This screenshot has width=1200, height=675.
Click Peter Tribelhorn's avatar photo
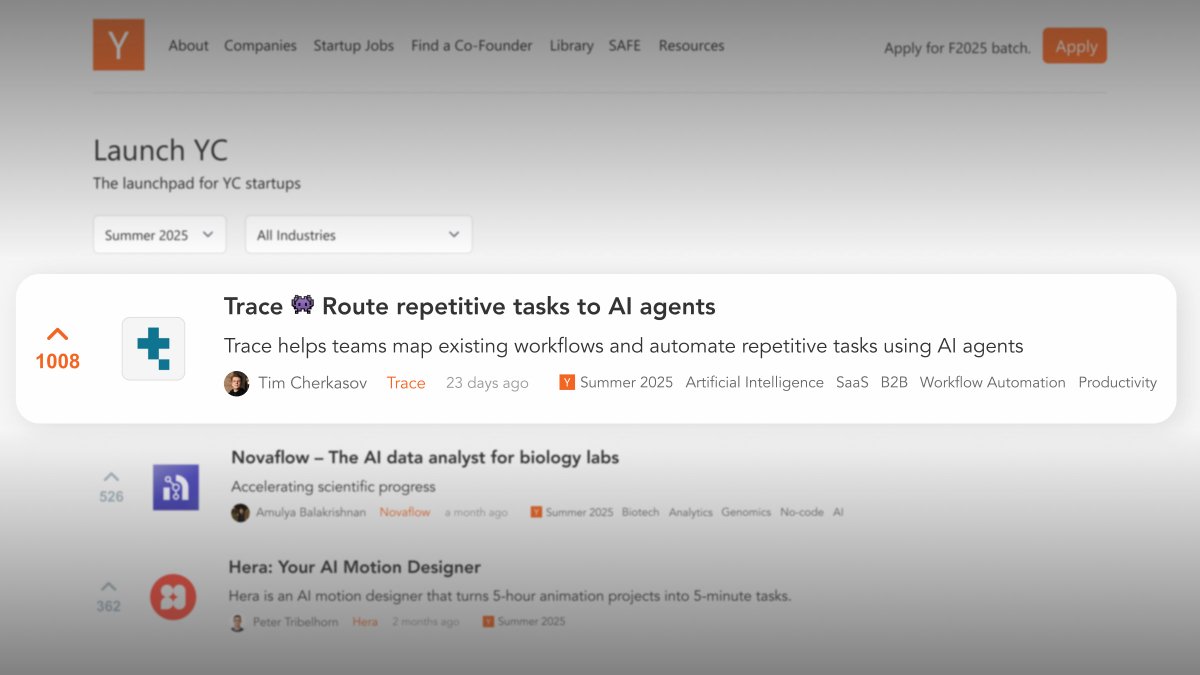[237, 622]
